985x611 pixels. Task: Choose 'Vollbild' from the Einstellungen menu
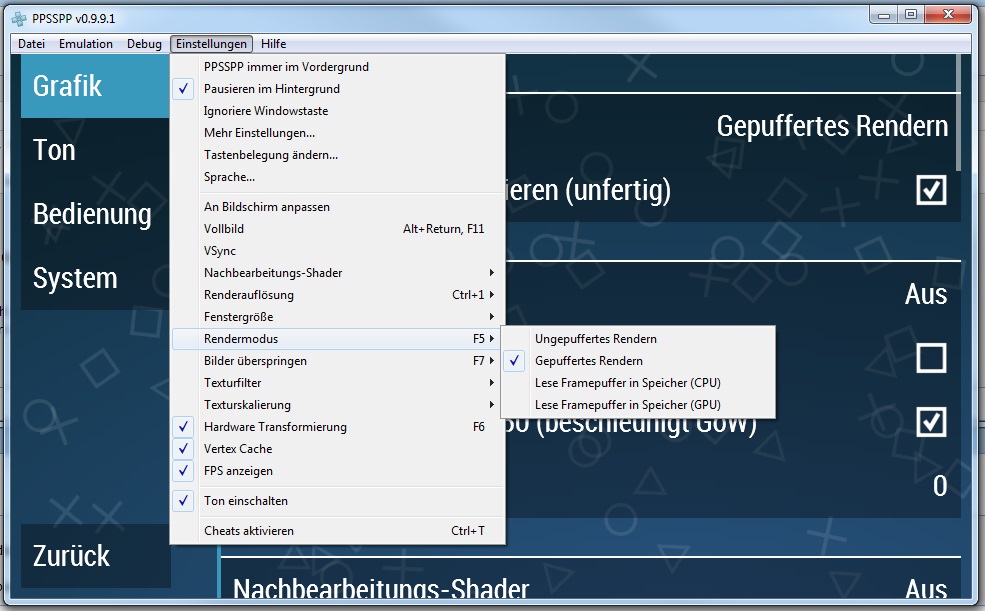pyautogui.click(x=224, y=229)
